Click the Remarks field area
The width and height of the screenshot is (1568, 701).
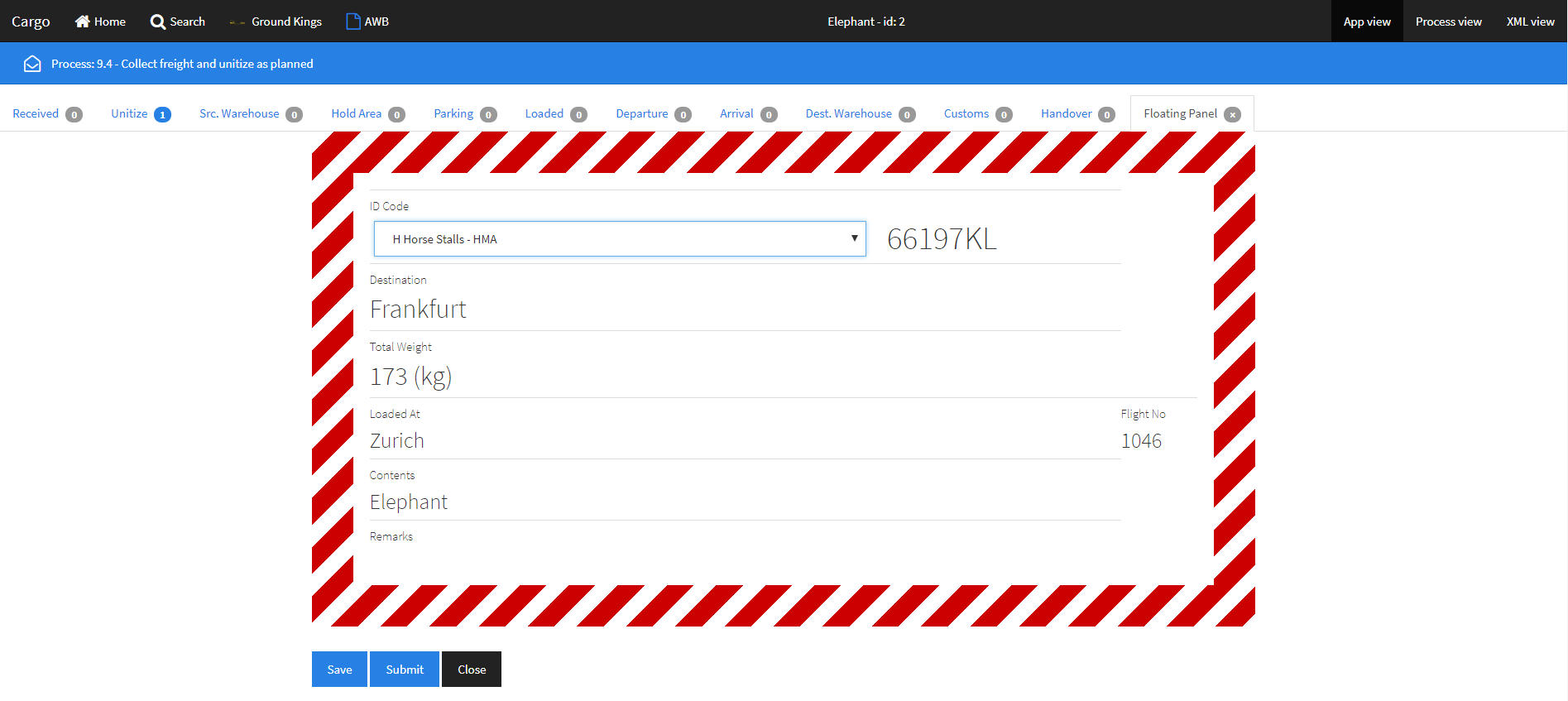[x=745, y=559]
